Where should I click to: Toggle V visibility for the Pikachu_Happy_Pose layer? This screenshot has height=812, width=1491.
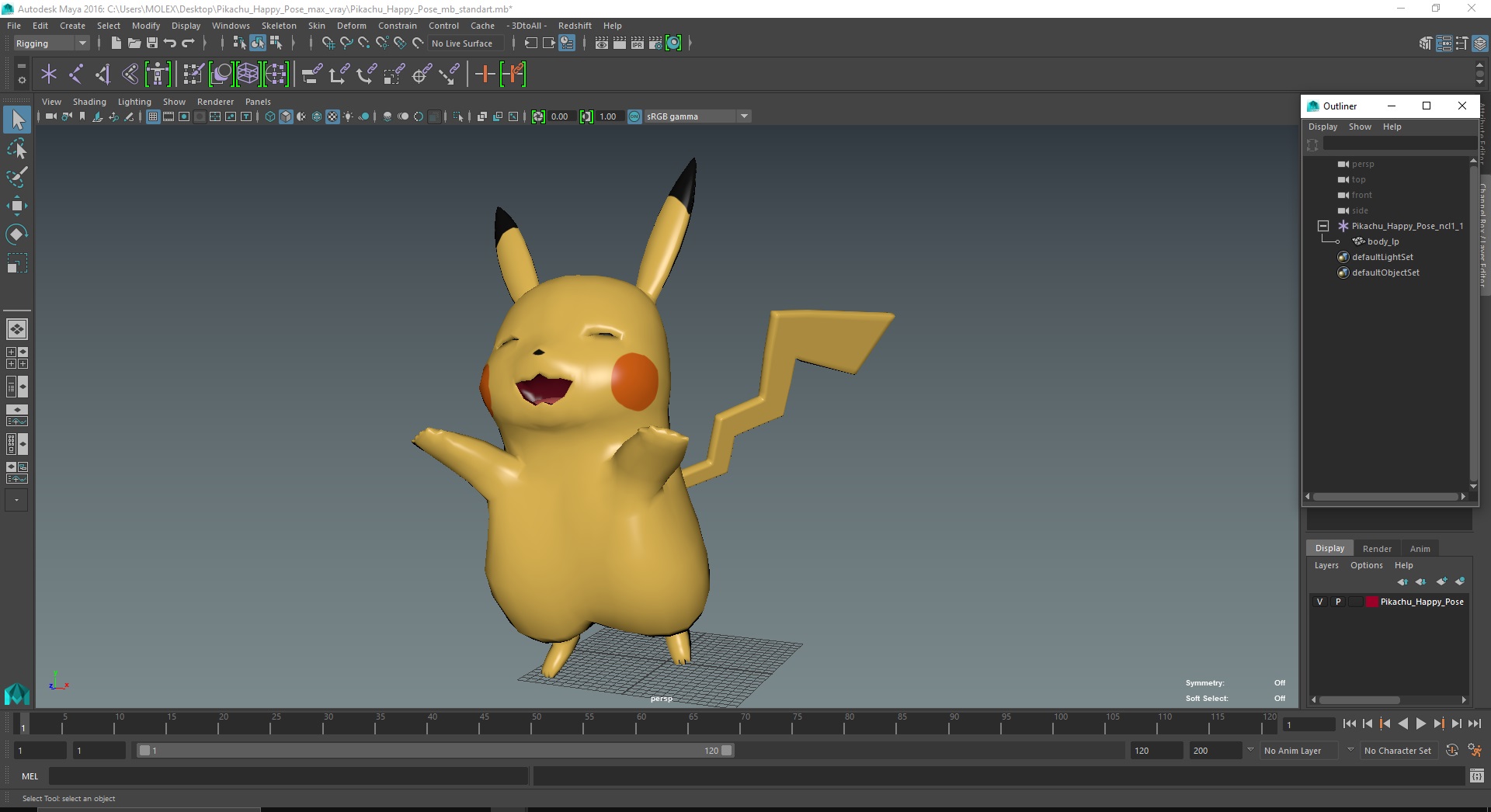point(1319,602)
